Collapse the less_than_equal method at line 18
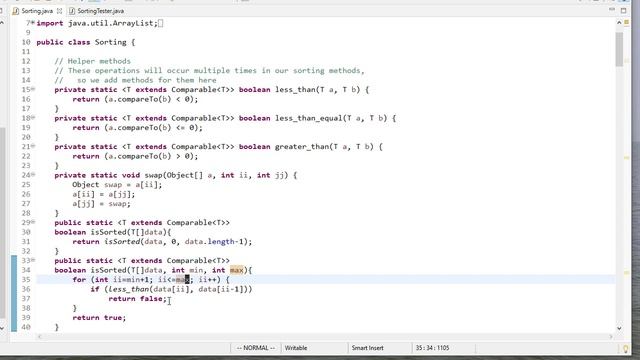The image size is (640, 360). [33, 117]
